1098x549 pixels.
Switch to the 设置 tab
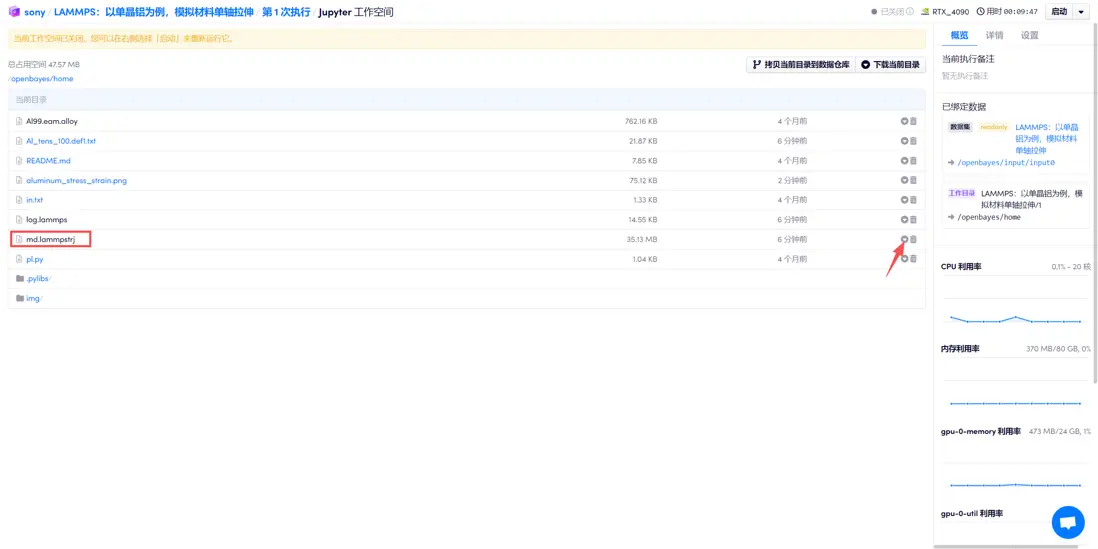[1029, 36]
